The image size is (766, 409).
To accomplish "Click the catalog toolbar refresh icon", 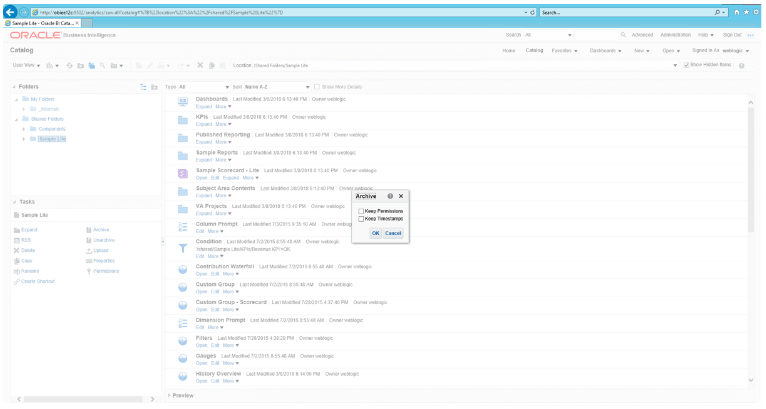I will click(x=69, y=65).
